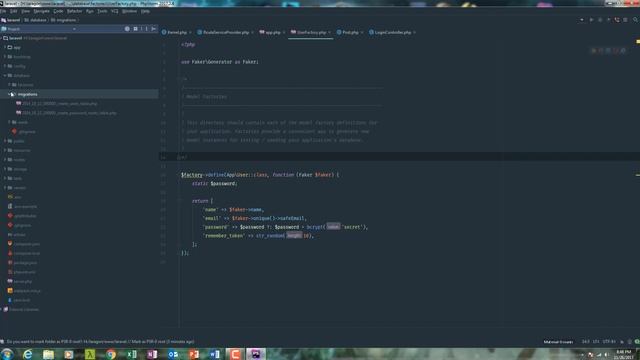Open PowerPoint from taskbar
This screenshot has width=640, height=360.
(x=194, y=354)
